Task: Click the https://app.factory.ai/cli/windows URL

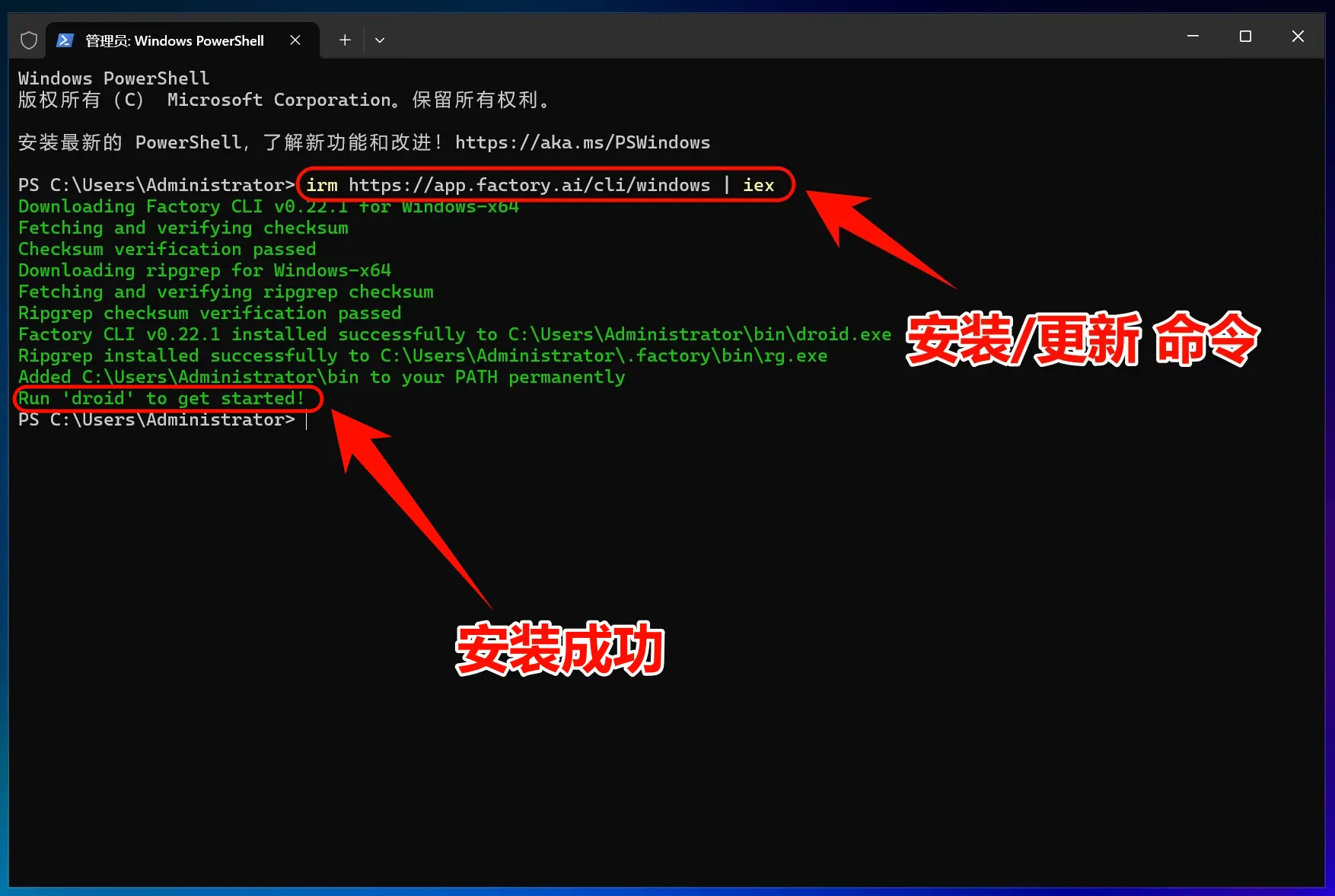Action: (528, 184)
